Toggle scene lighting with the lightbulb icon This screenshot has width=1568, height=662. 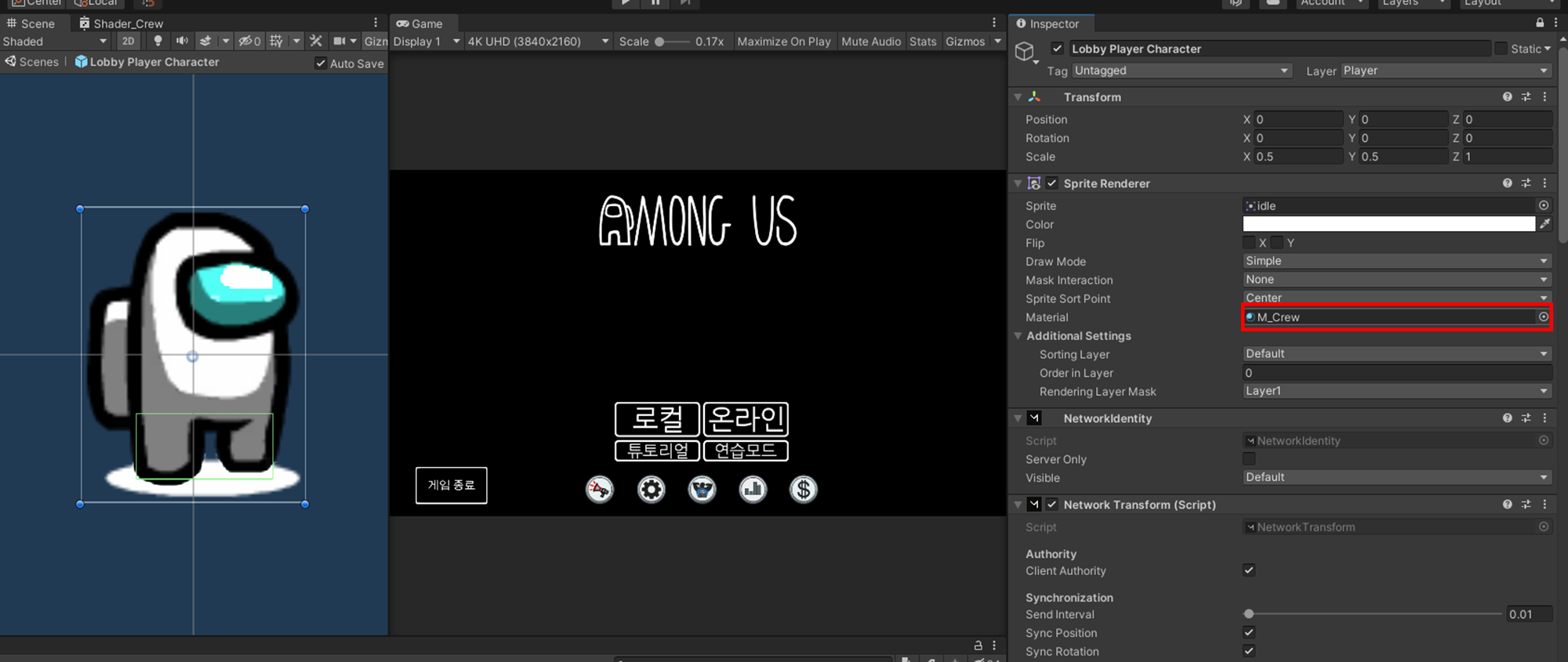(158, 41)
